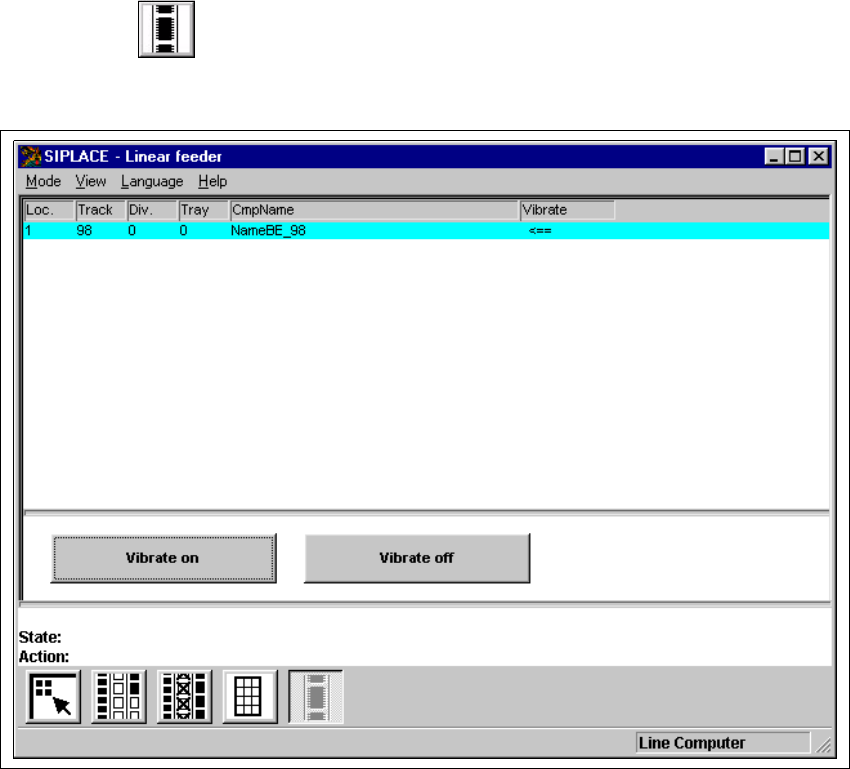This screenshot has width=850, height=769.
Task: Click the SIPLACE application title icon
Action: click(x=30, y=157)
